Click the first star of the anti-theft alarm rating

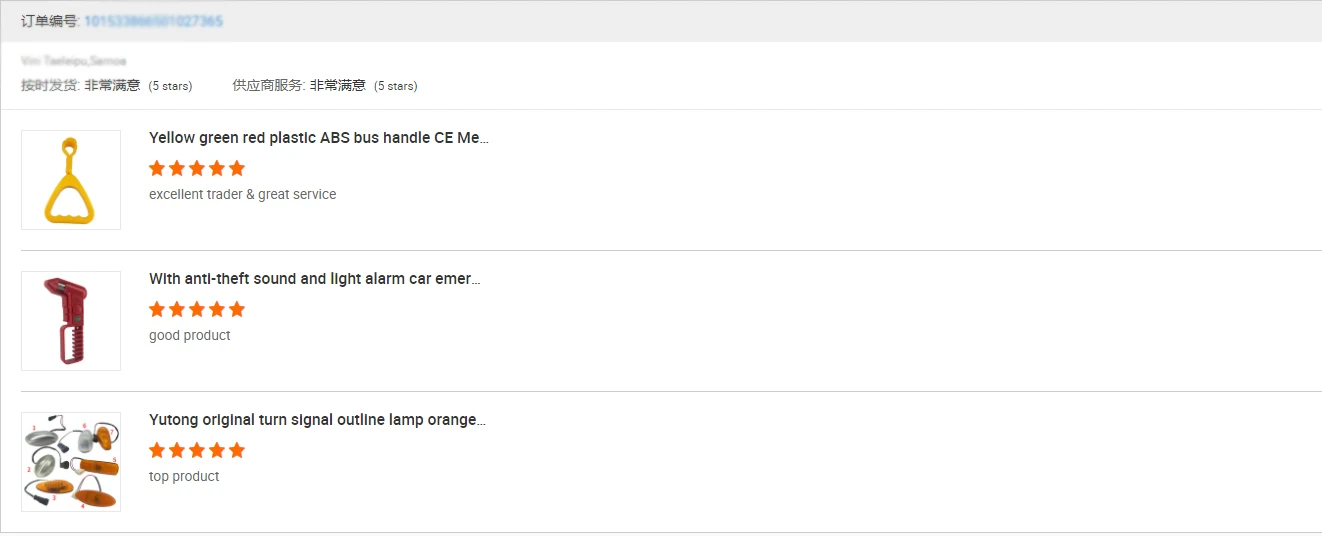click(157, 309)
